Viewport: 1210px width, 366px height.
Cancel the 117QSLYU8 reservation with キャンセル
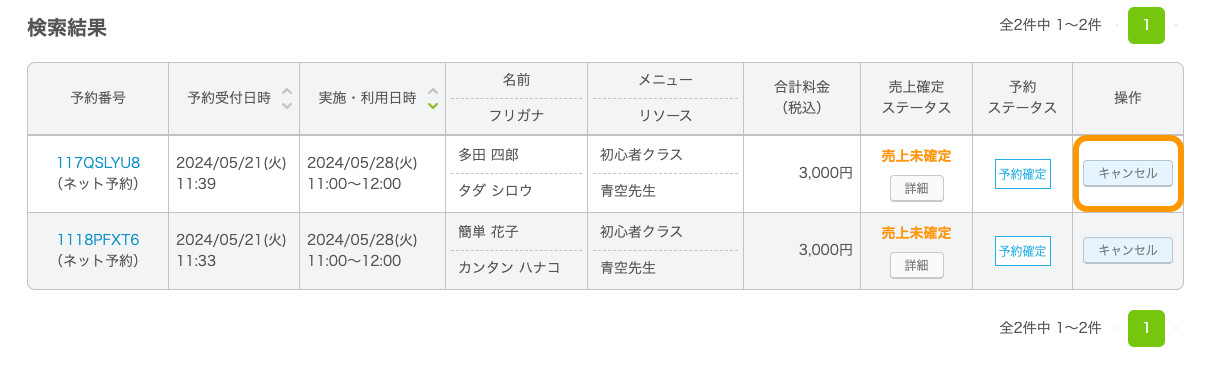(x=1128, y=173)
